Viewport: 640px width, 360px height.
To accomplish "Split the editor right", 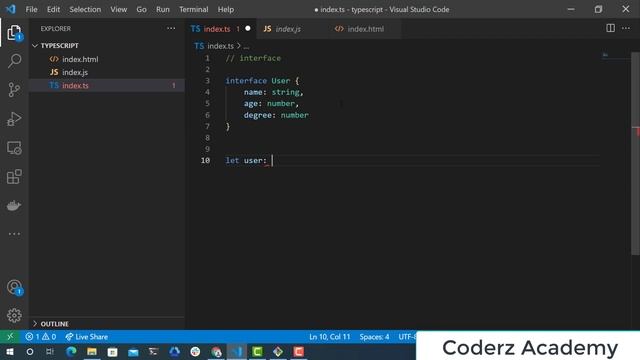I will (x=610, y=28).
